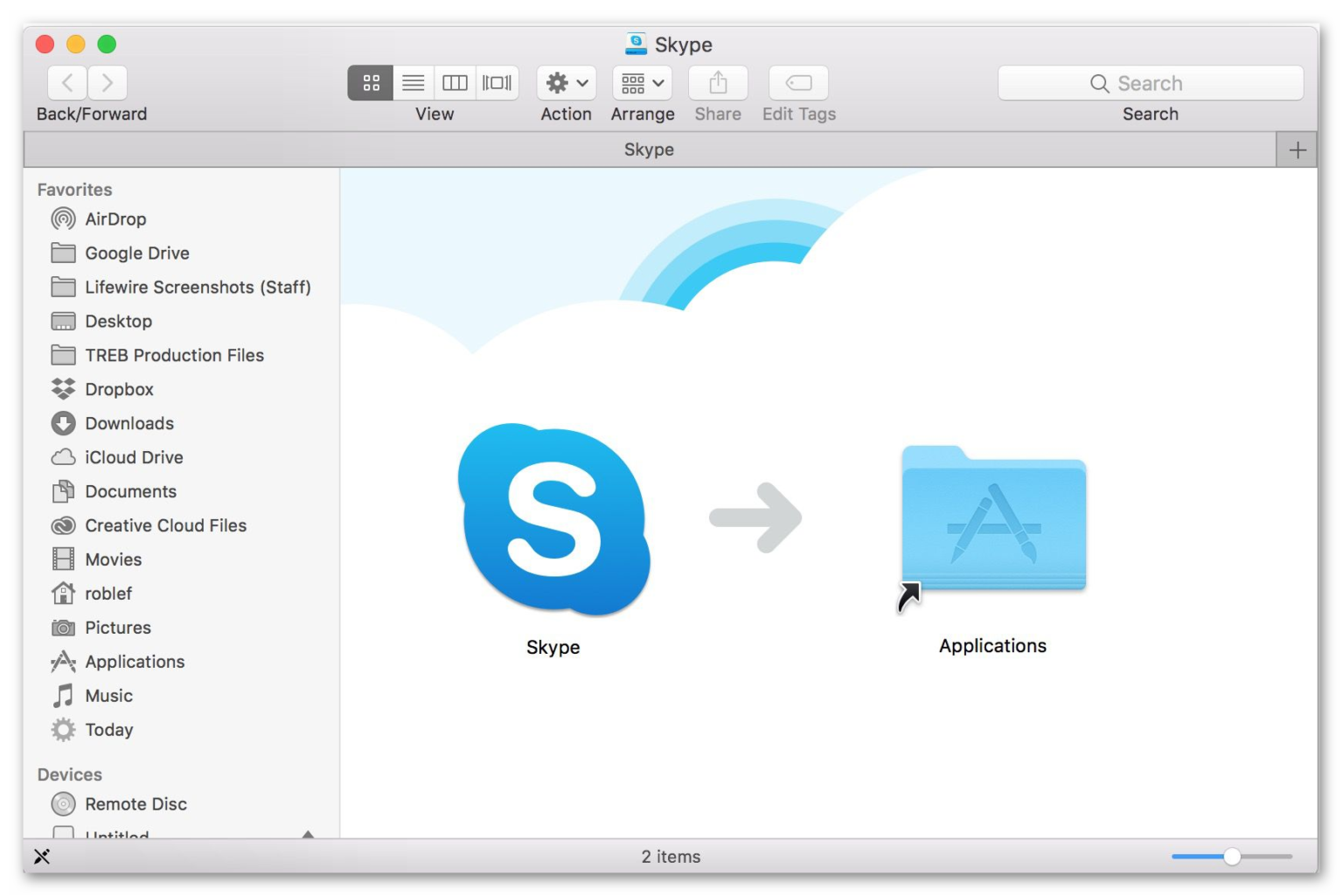Select the Skype tab
1343x896 pixels.
tap(650, 150)
